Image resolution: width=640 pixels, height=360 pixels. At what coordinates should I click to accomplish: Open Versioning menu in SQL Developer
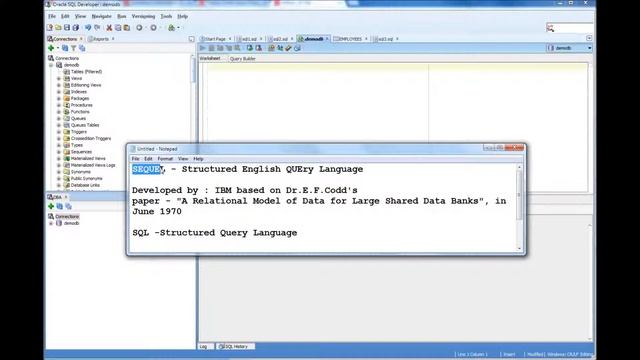(143, 16)
